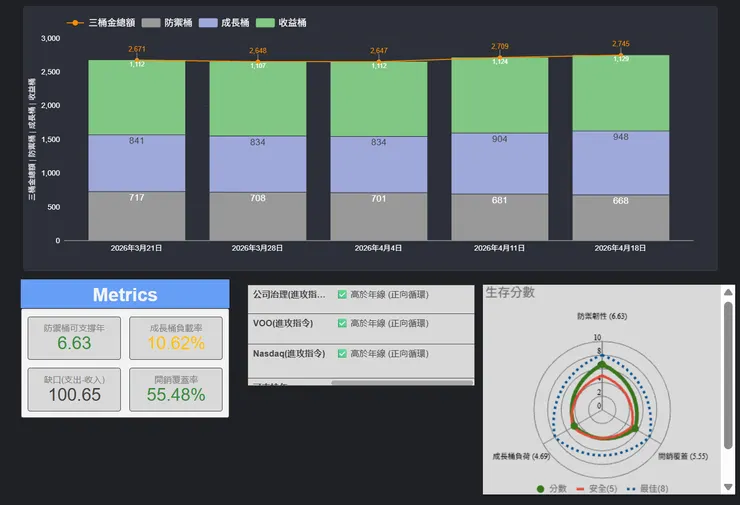Viewport: 740px width, 505px height.
Task: Click the vertical scrollbar of 生存分數 panel
Action: tap(728, 375)
